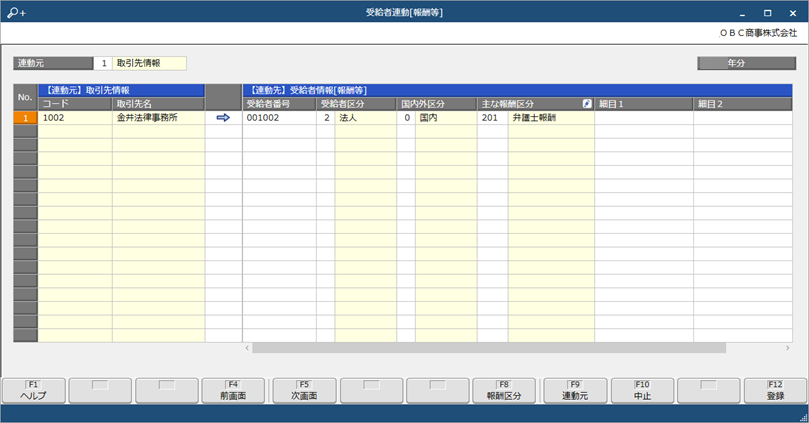Open F1 ヘルプ
Image resolution: width=809 pixels, height=423 pixels.
(34, 391)
